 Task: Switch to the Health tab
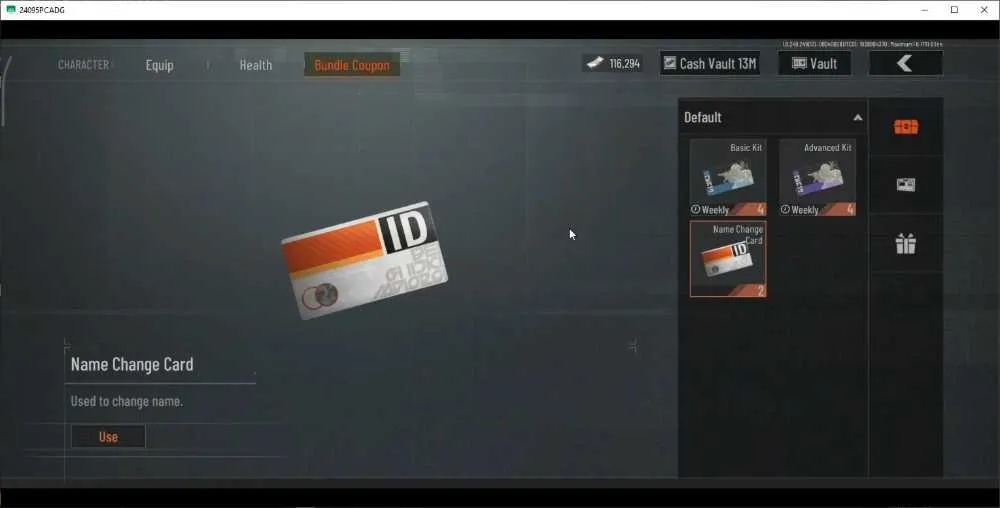[x=256, y=65]
